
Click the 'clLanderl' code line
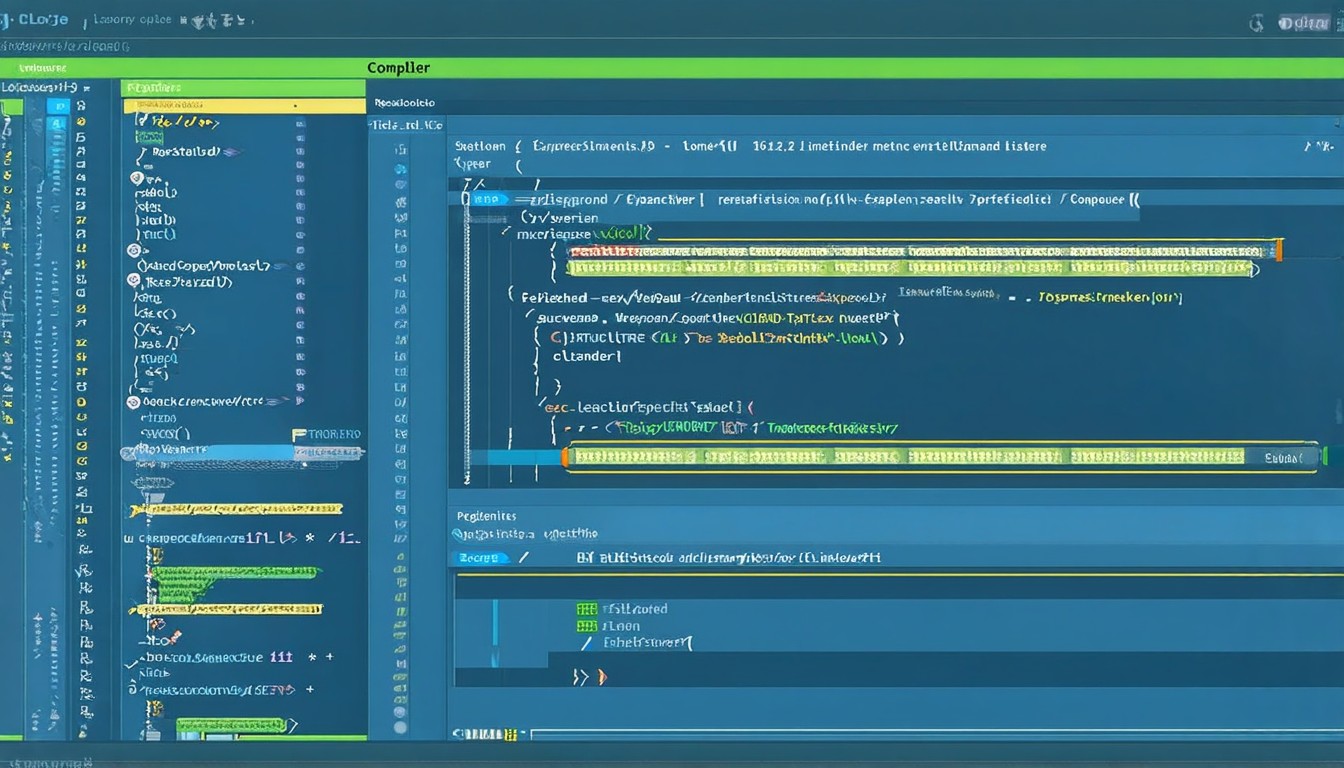[x=586, y=355]
